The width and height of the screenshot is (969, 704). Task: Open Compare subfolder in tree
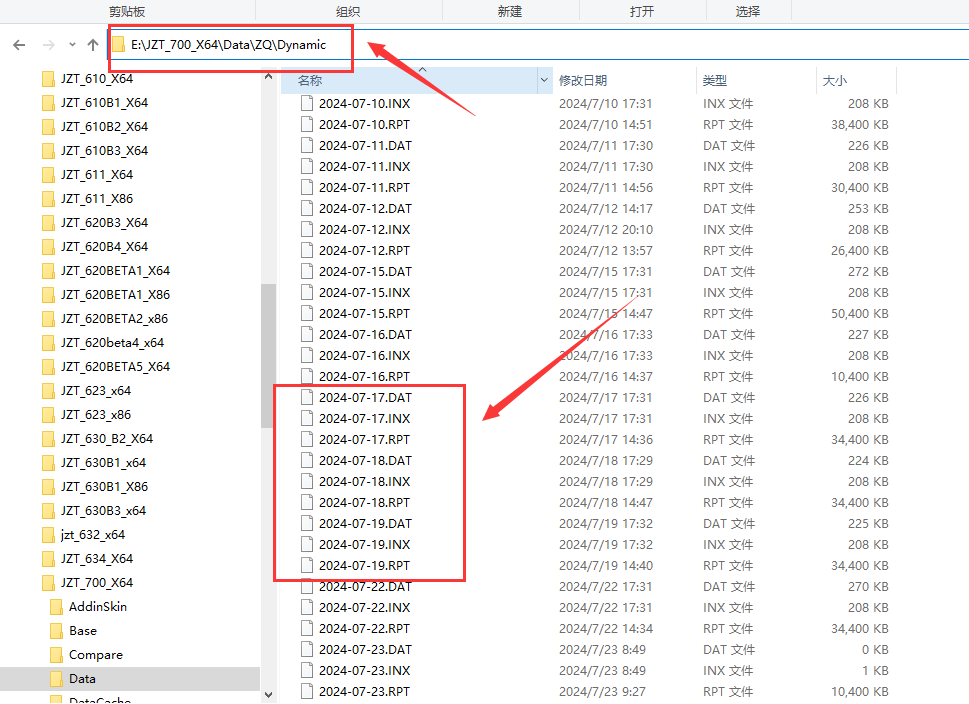[x=96, y=655]
